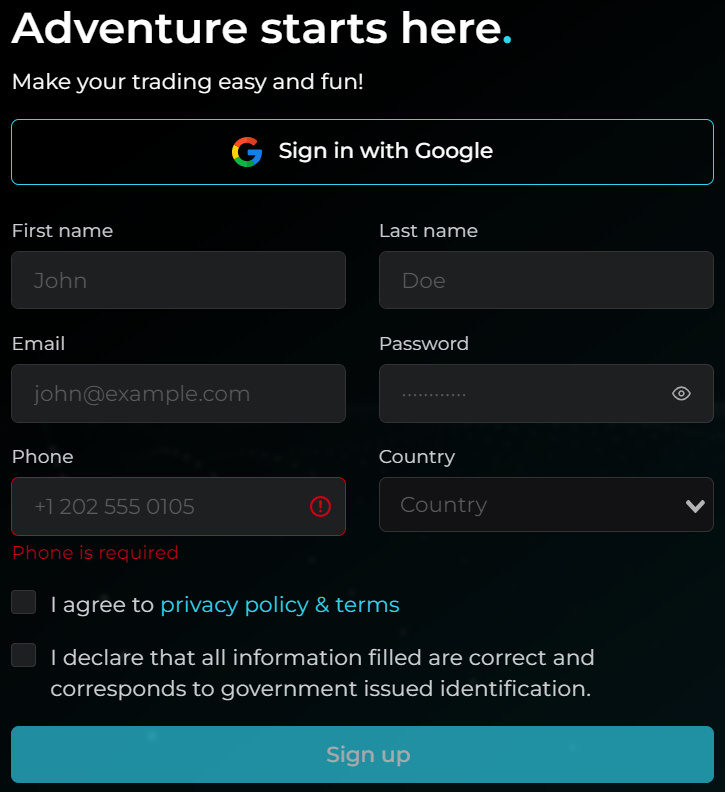Focus the Password input field

click(x=520, y=393)
